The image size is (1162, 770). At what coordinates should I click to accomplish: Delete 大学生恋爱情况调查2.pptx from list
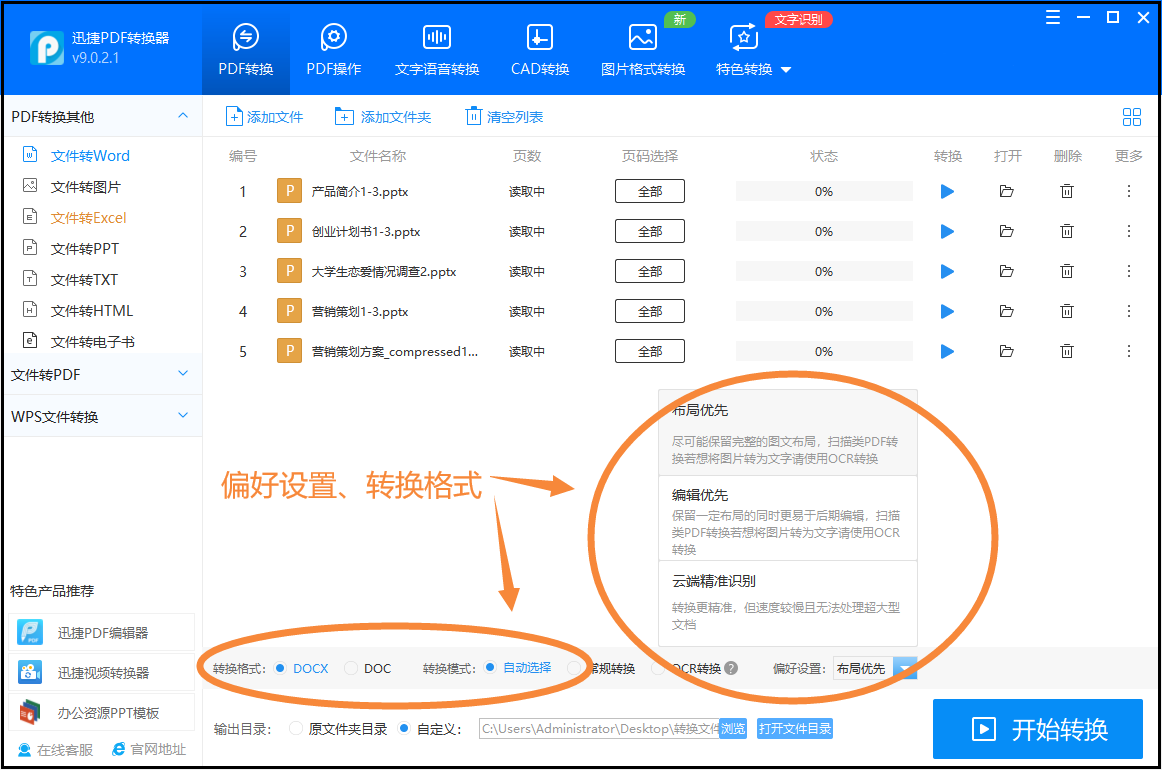click(x=1066, y=272)
